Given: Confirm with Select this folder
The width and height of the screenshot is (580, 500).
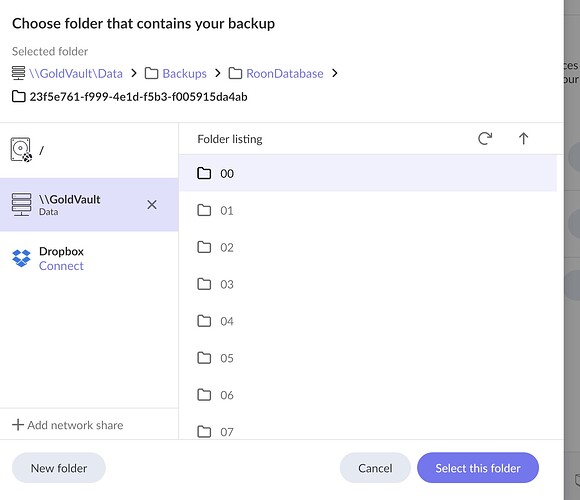Looking at the screenshot, I should [478, 468].
